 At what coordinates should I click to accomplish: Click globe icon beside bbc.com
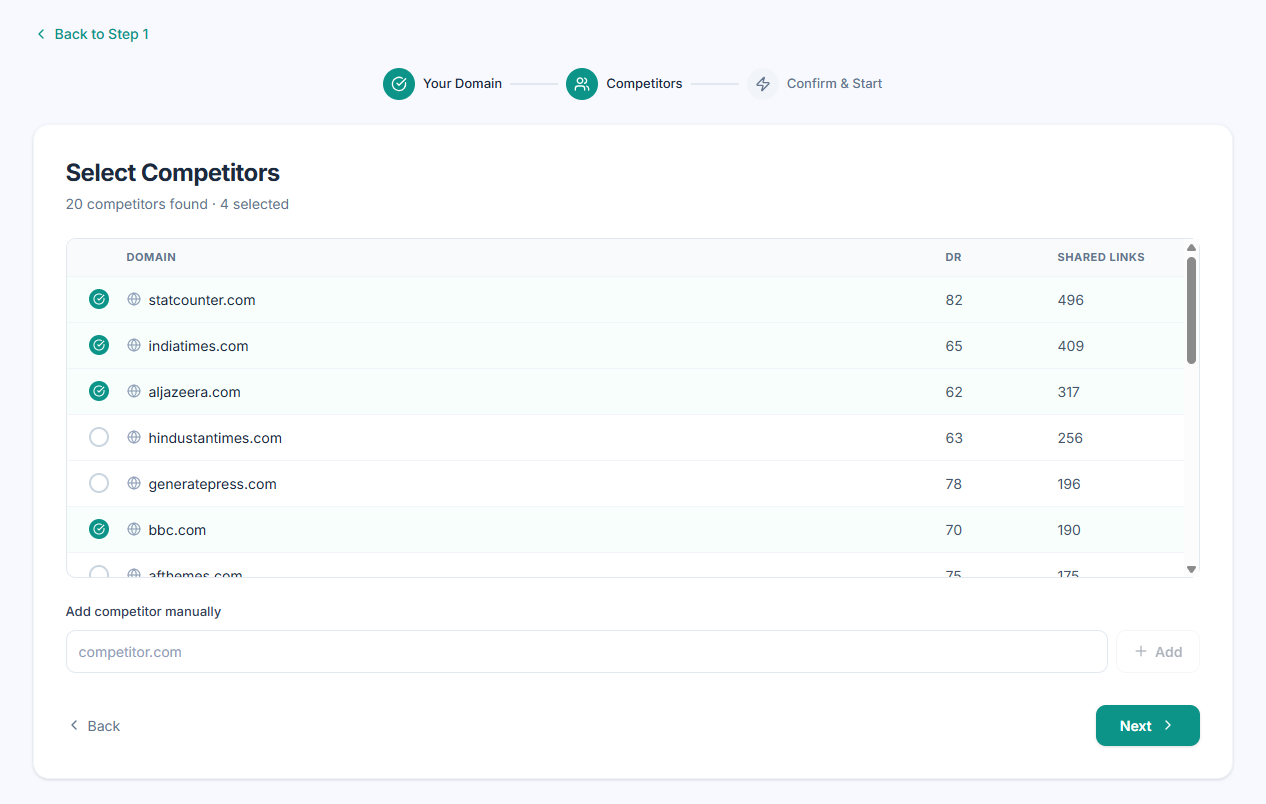pos(134,529)
